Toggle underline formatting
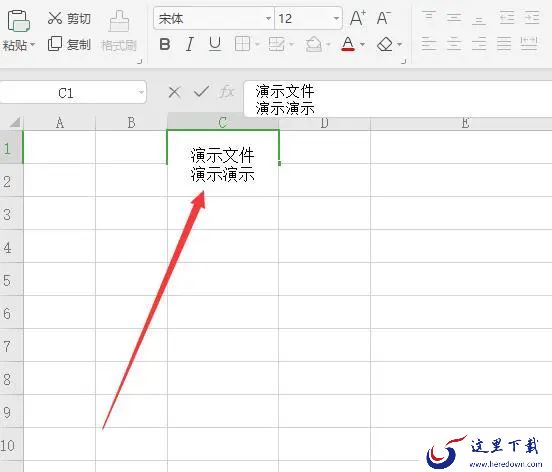Image resolution: width=552 pixels, height=472 pixels. coord(215,44)
